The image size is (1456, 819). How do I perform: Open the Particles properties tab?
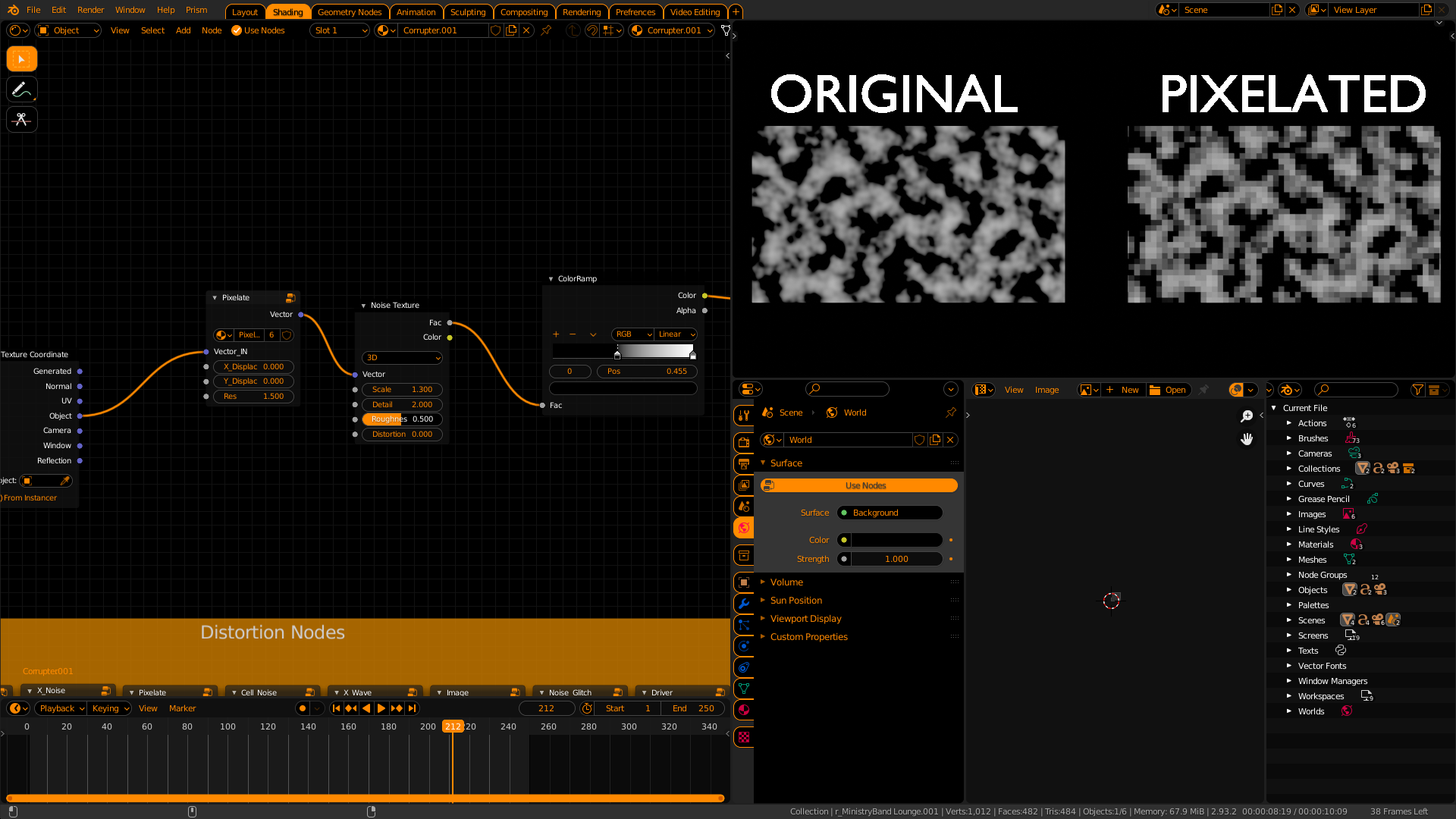tap(744, 625)
